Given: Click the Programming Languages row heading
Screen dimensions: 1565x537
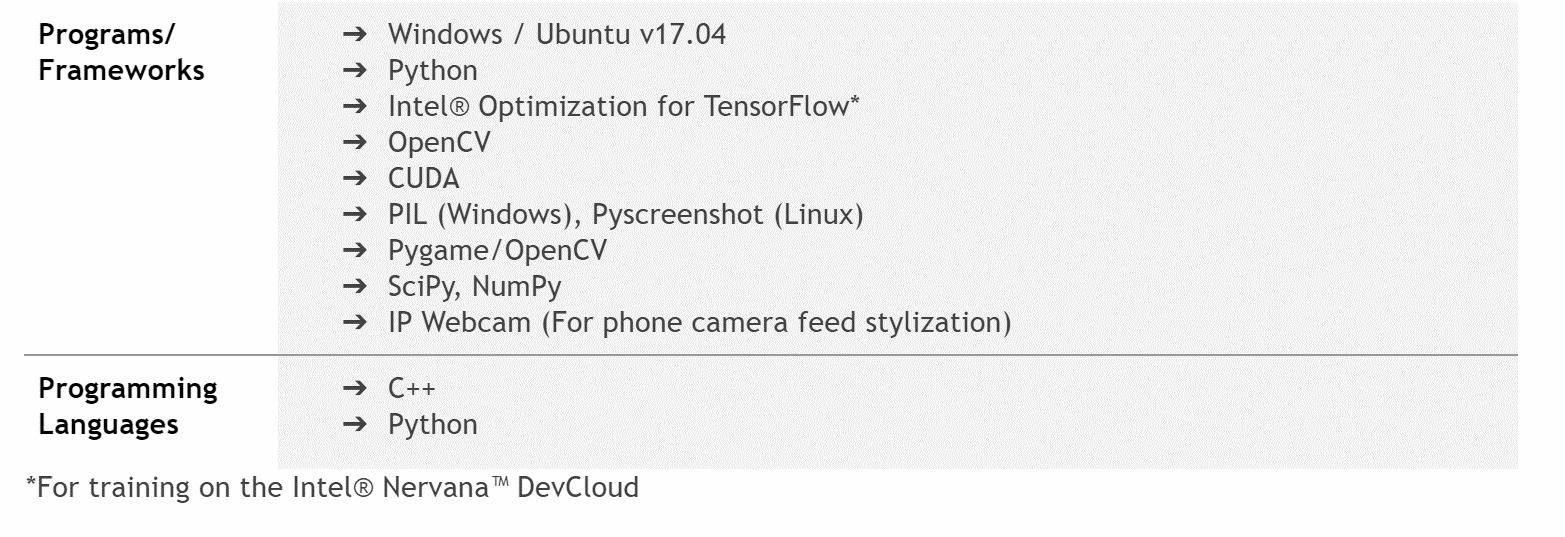Looking at the screenshot, I should tap(128, 406).
